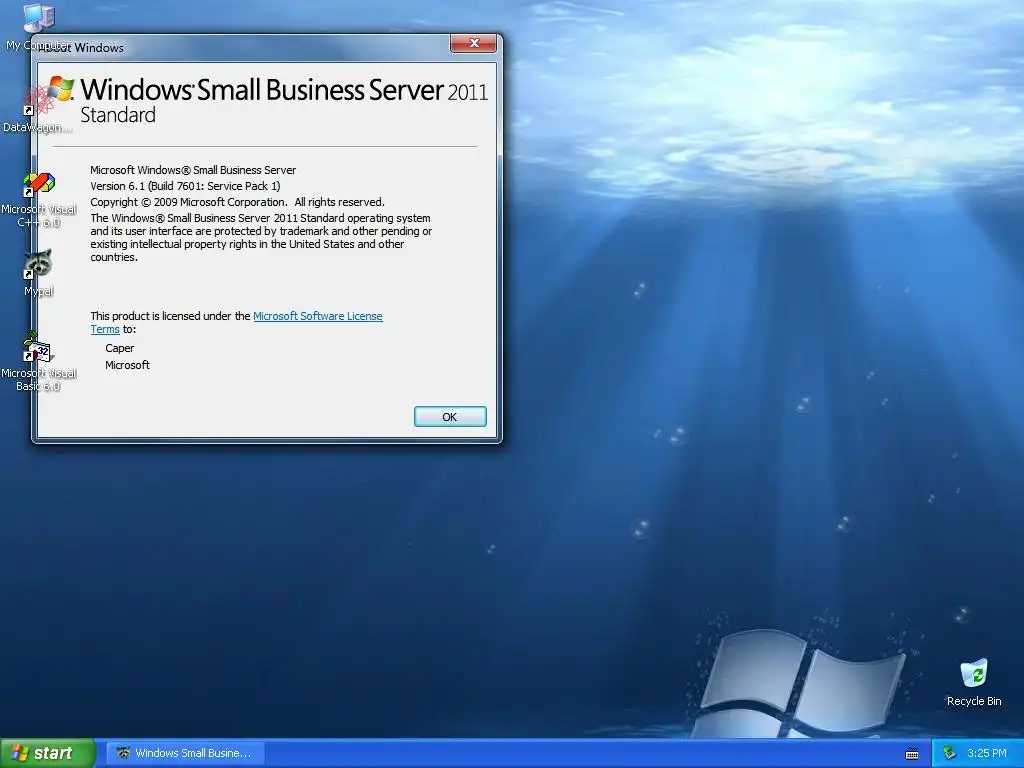Click the licensee name 'Caper'

[x=120, y=348]
